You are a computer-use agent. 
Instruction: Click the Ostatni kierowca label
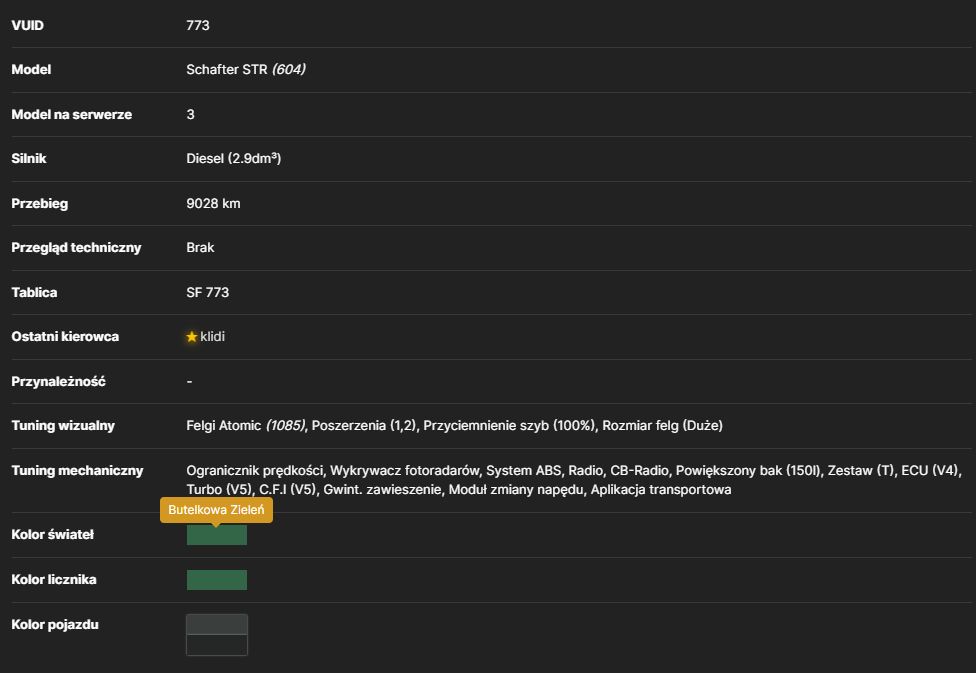[x=65, y=337]
